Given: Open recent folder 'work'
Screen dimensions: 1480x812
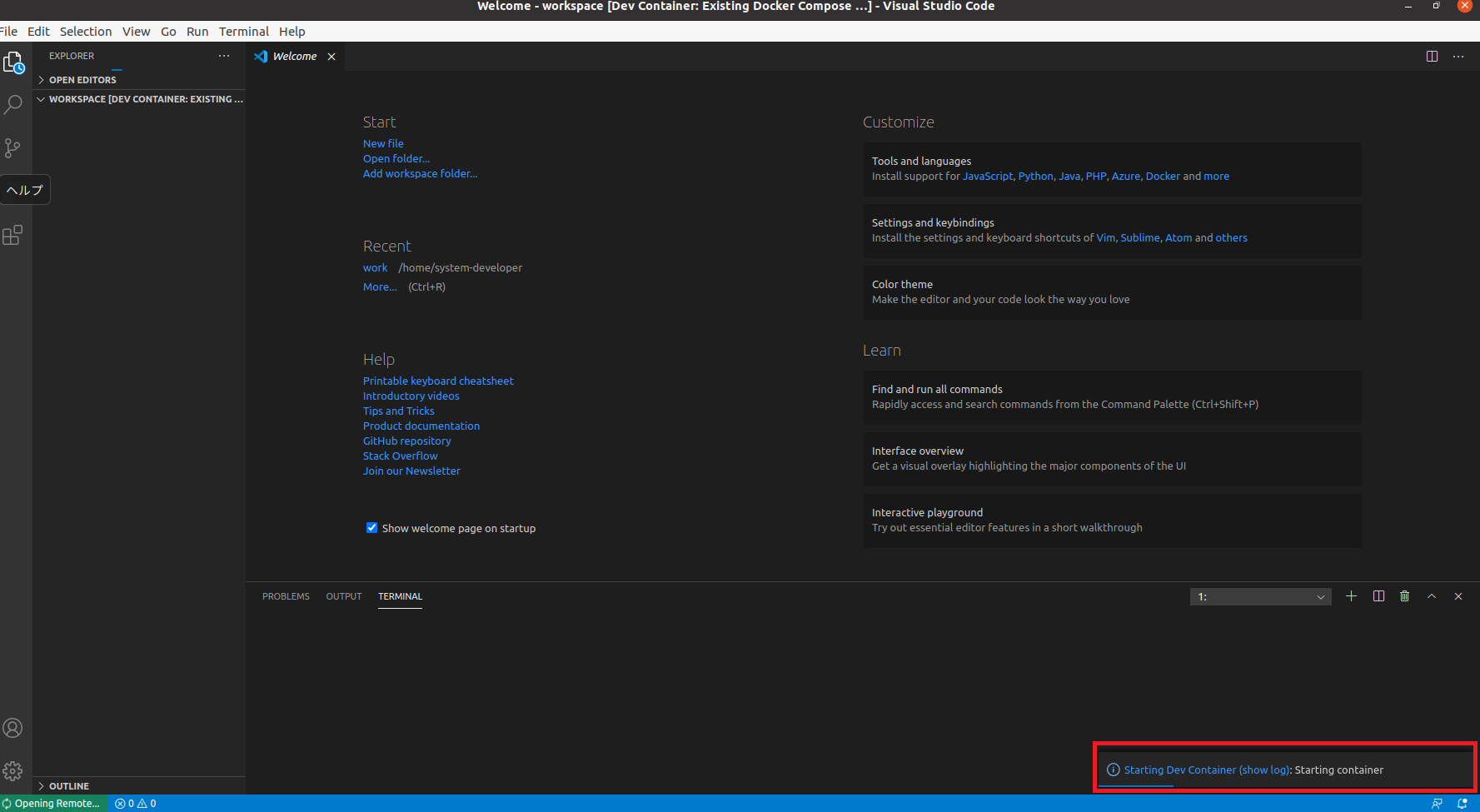Looking at the screenshot, I should 375,267.
